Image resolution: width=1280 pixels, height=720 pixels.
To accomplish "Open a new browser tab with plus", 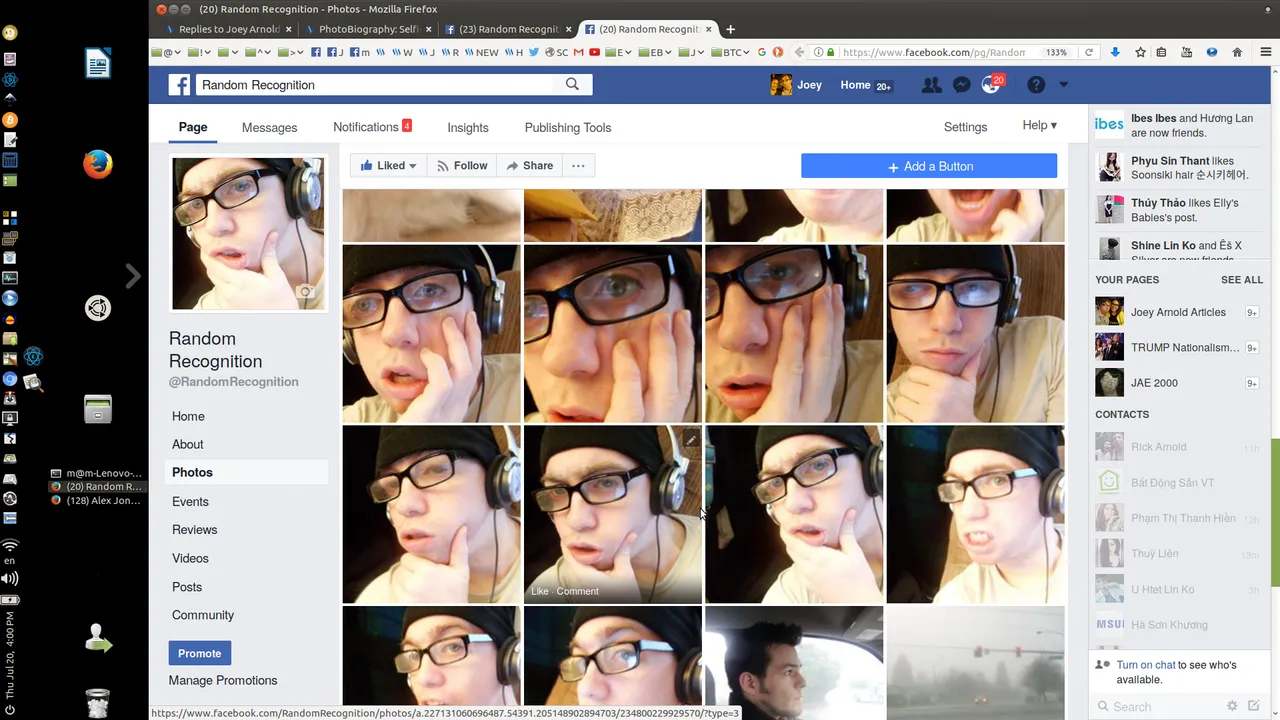I will [730, 29].
